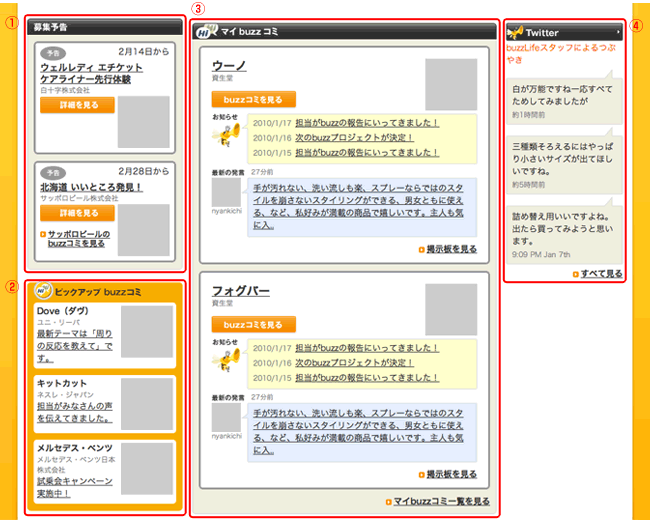Click 予告 badge on the 2月28日から card

(53, 172)
